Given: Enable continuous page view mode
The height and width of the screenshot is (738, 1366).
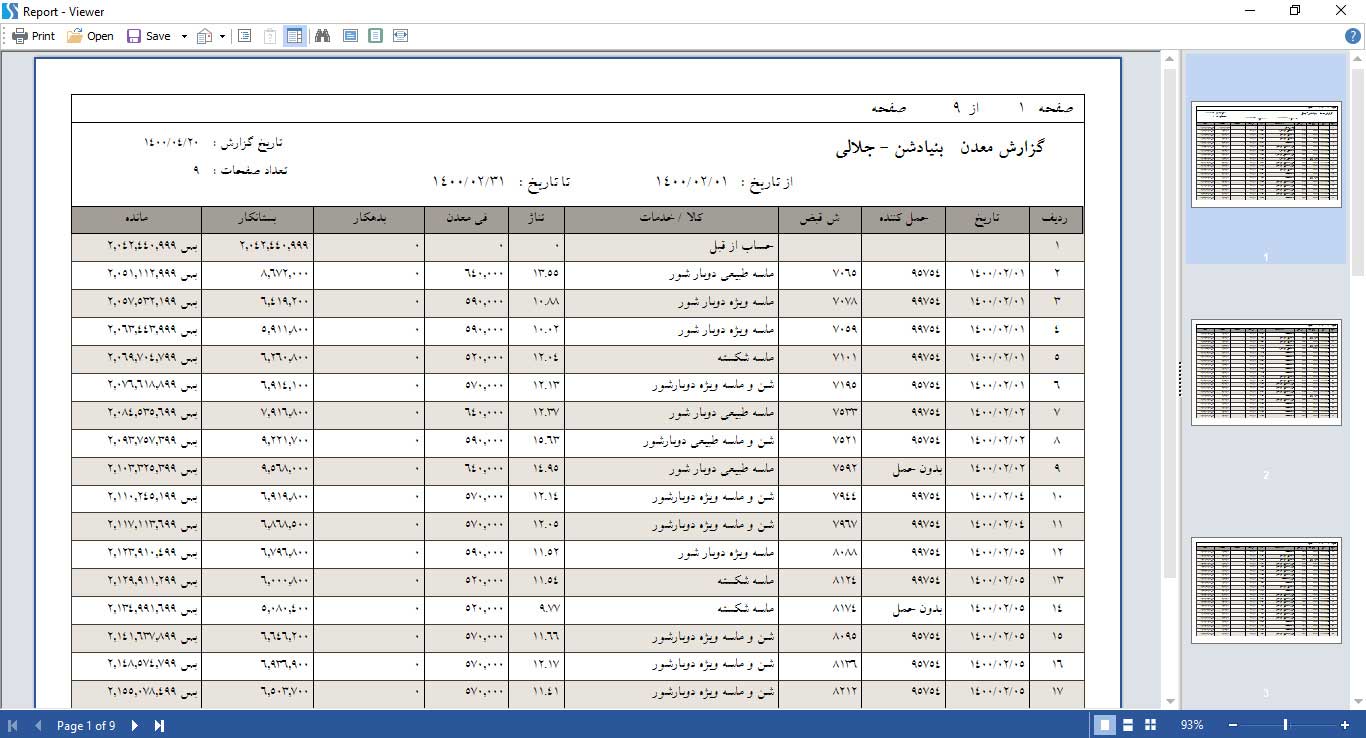Looking at the screenshot, I should tap(1127, 725).
